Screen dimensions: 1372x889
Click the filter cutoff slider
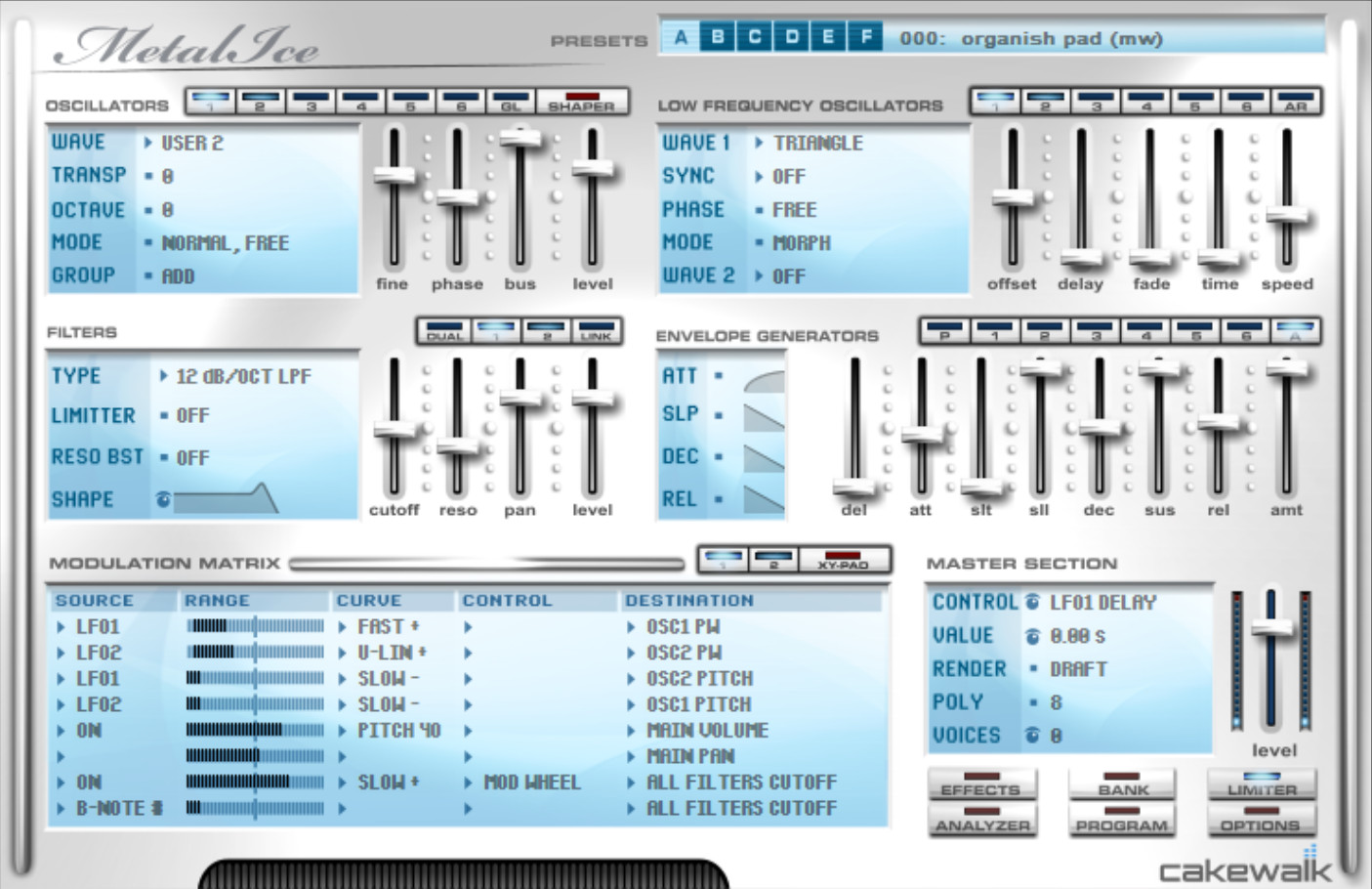pos(395,430)
